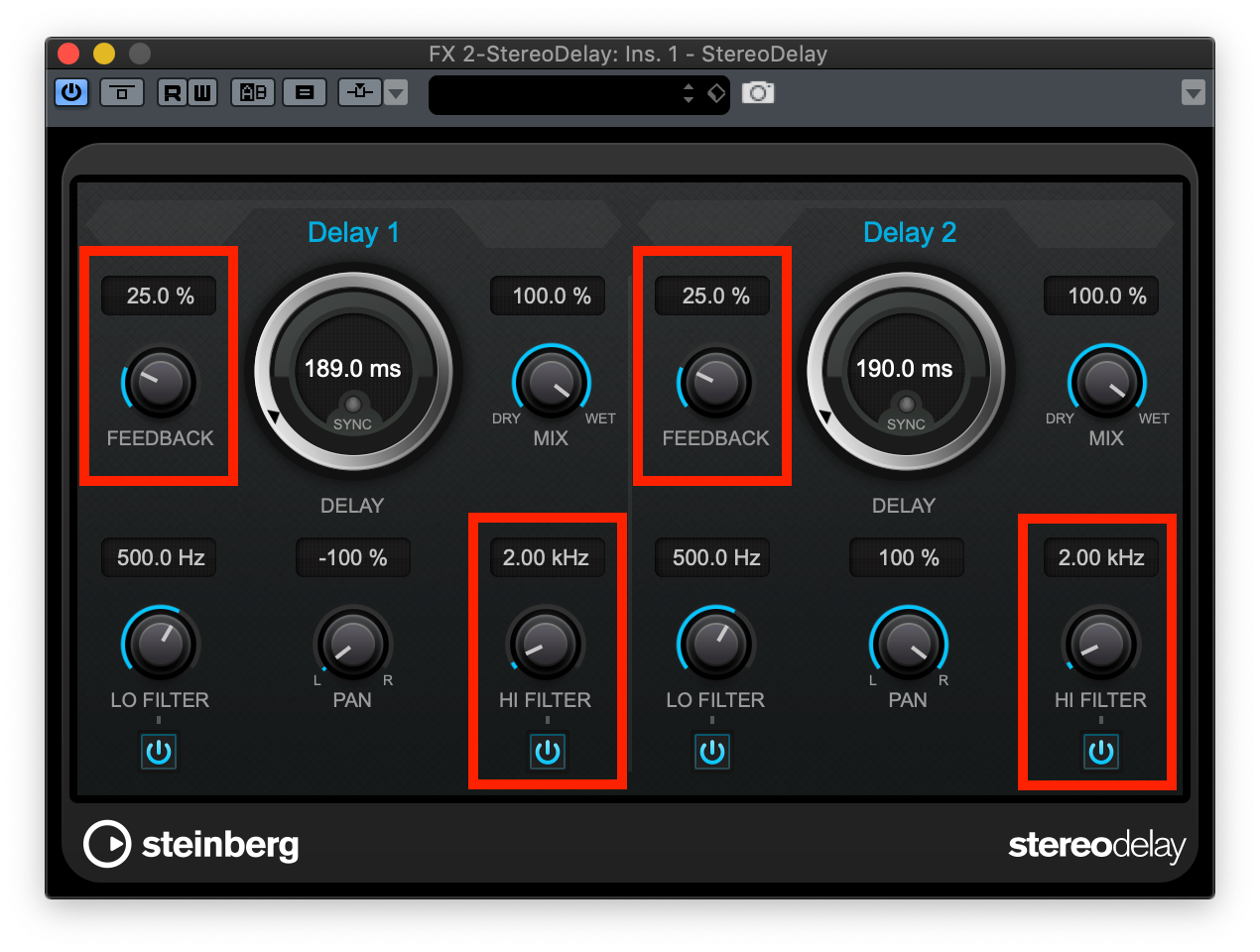1260x952 pixels.
Task: Click the Delay 2 PAN knob
Action: click(908, 644)
